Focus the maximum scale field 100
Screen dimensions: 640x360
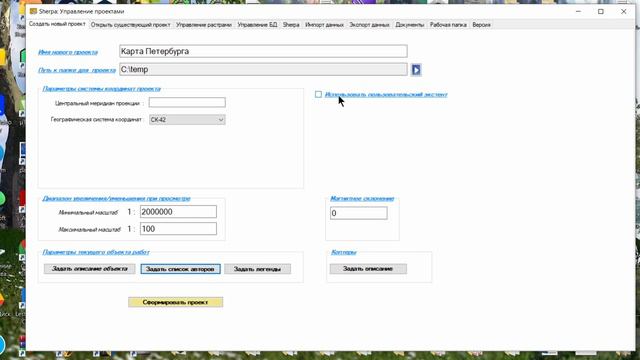click(178, 229)
